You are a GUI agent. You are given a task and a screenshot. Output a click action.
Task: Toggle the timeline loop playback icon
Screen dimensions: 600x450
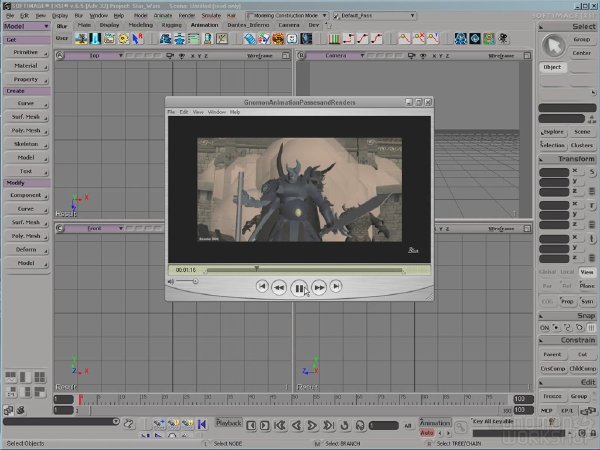point(345,426)
